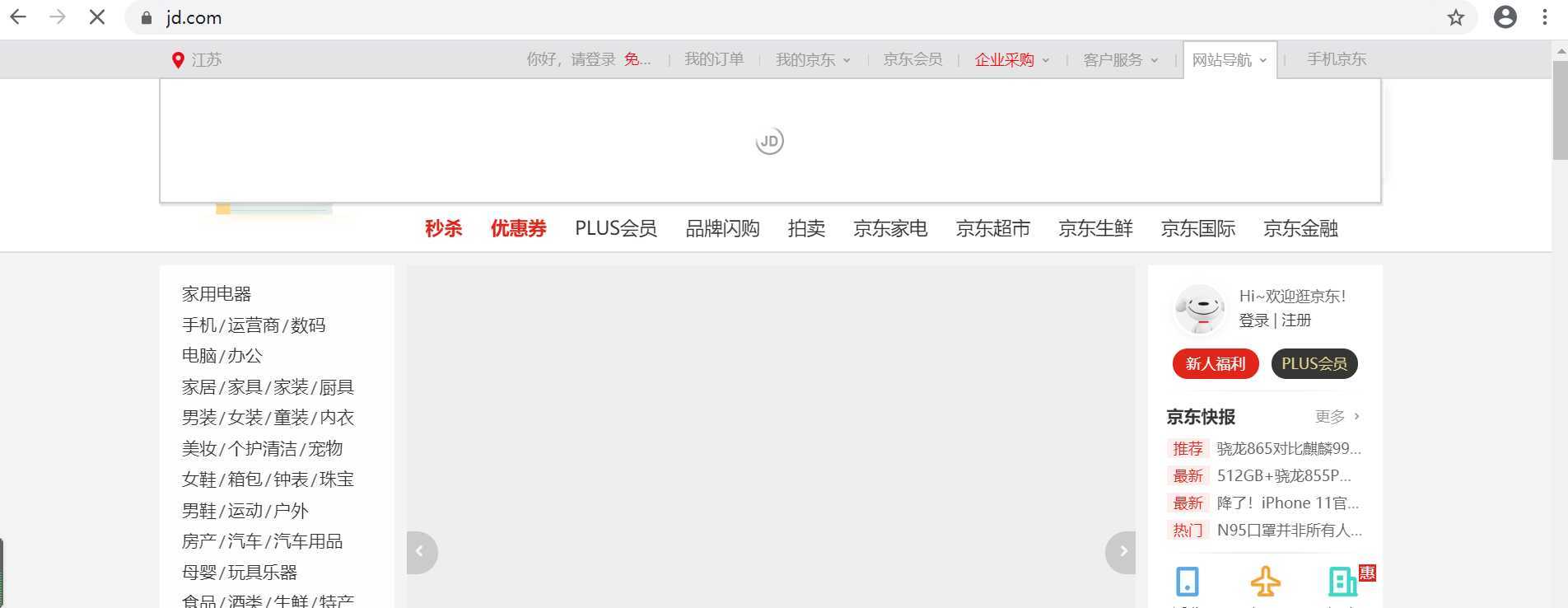This screenshot has width=1568, height=608.
Task: Open news item N95口罩并非所有人...
Action: pyautogui.click(x=1290, y=531)
